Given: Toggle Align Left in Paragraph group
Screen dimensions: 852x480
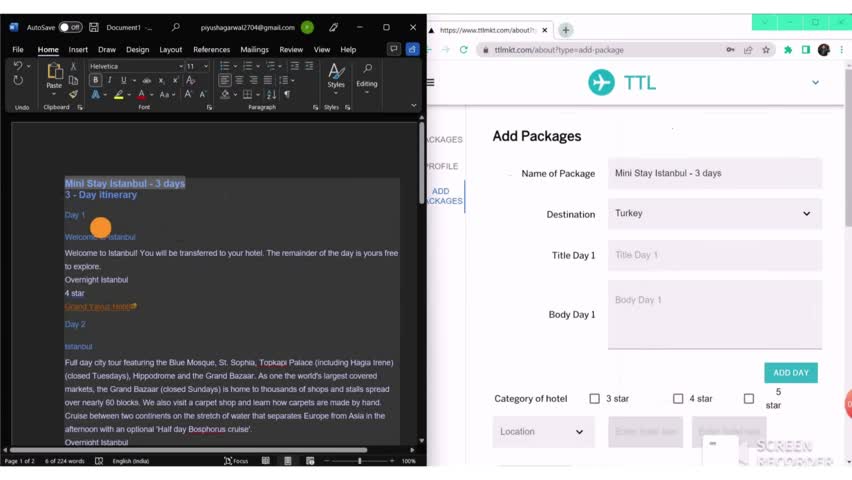Looking at the screenshot, I should tap(224, 80).
